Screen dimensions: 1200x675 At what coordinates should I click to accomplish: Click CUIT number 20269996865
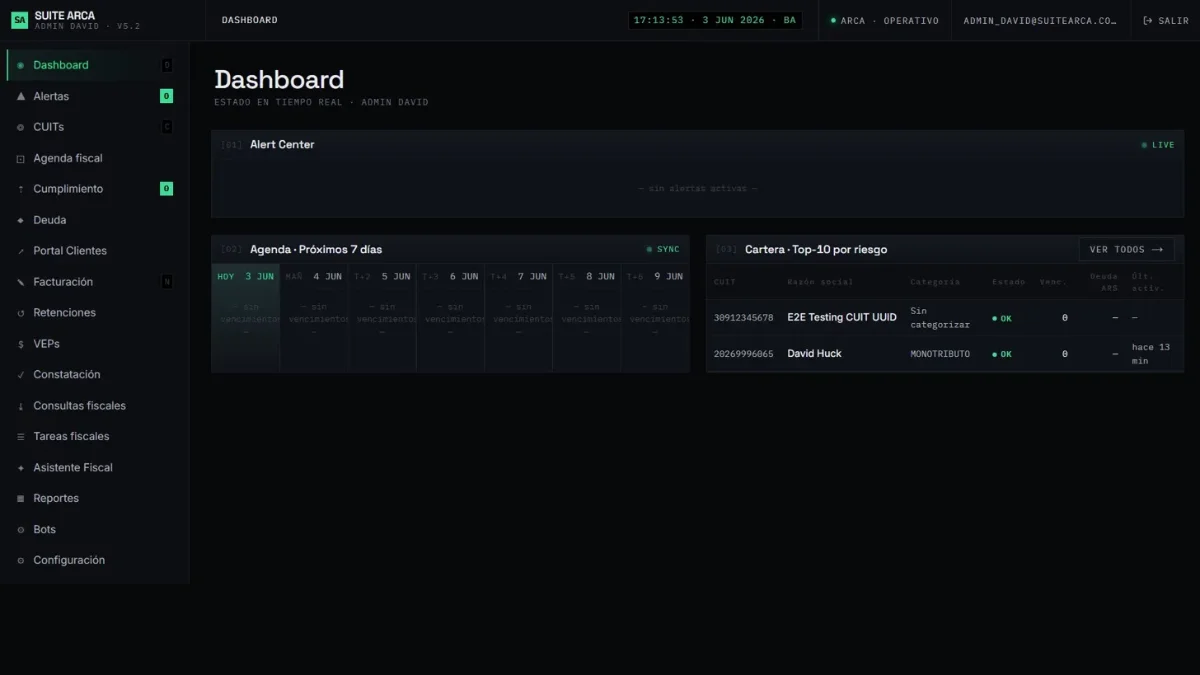coord(743,354)
